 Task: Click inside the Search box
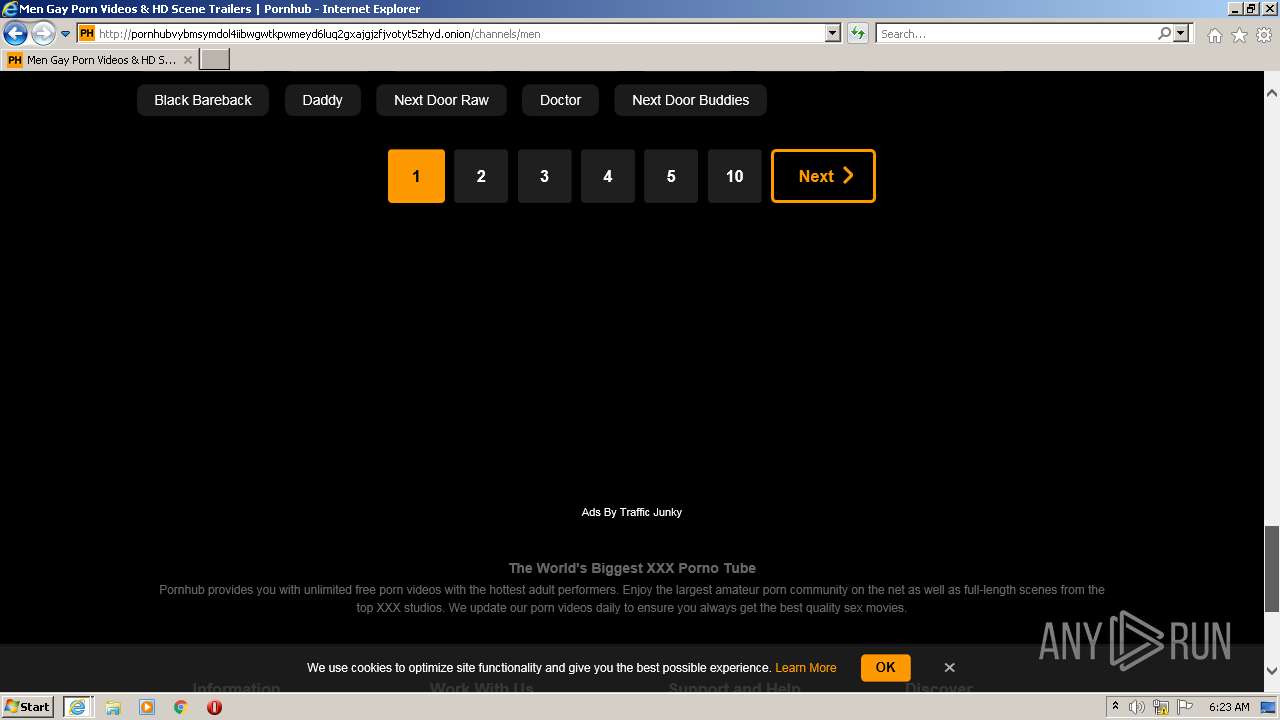(x=1016, y=34)
